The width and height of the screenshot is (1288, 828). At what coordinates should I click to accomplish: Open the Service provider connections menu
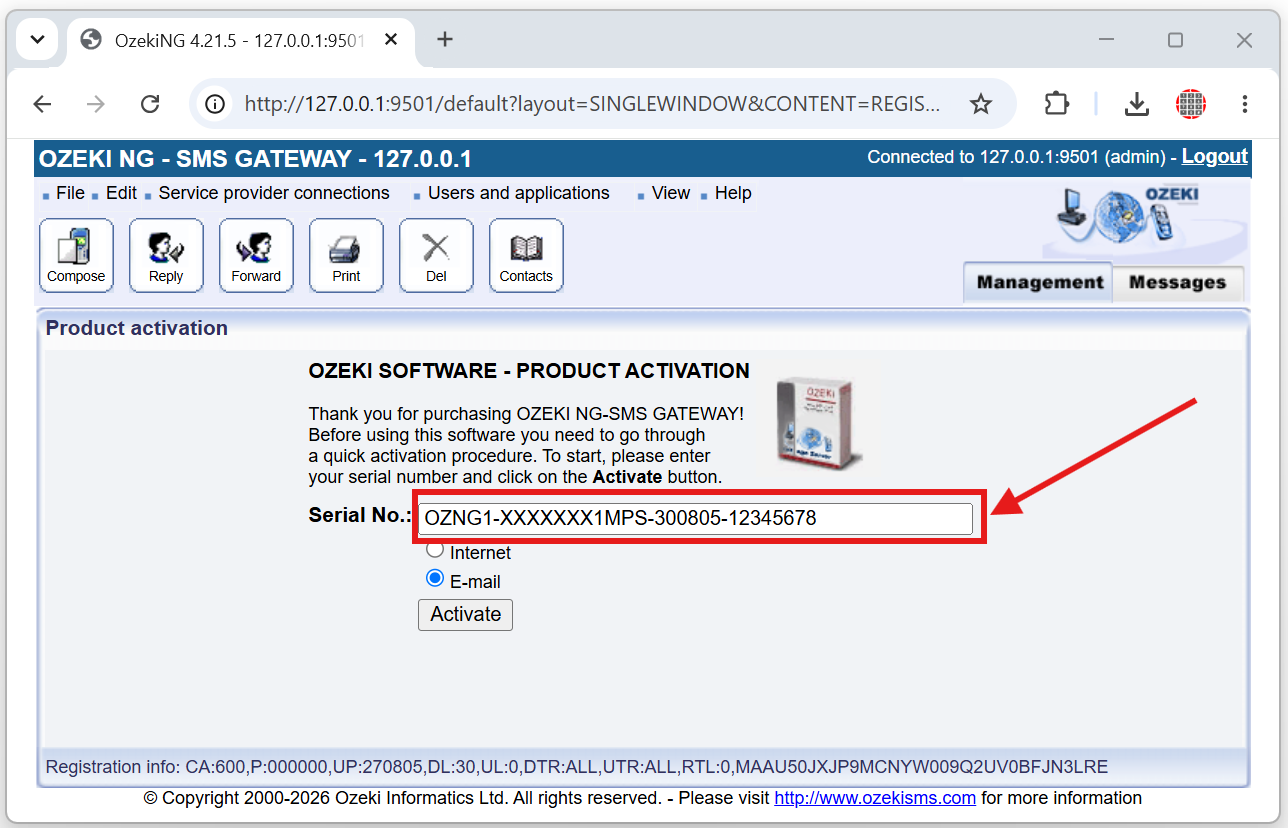(x=274, y=193)
